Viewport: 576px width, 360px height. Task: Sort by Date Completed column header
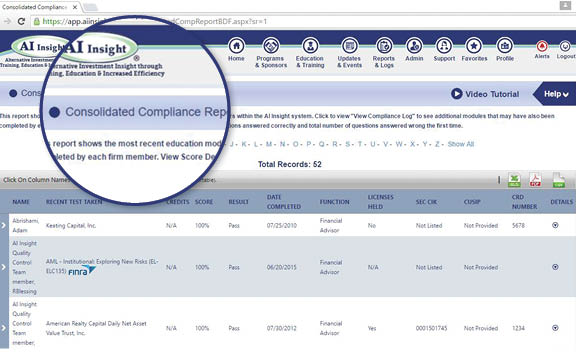pos(284,202)
